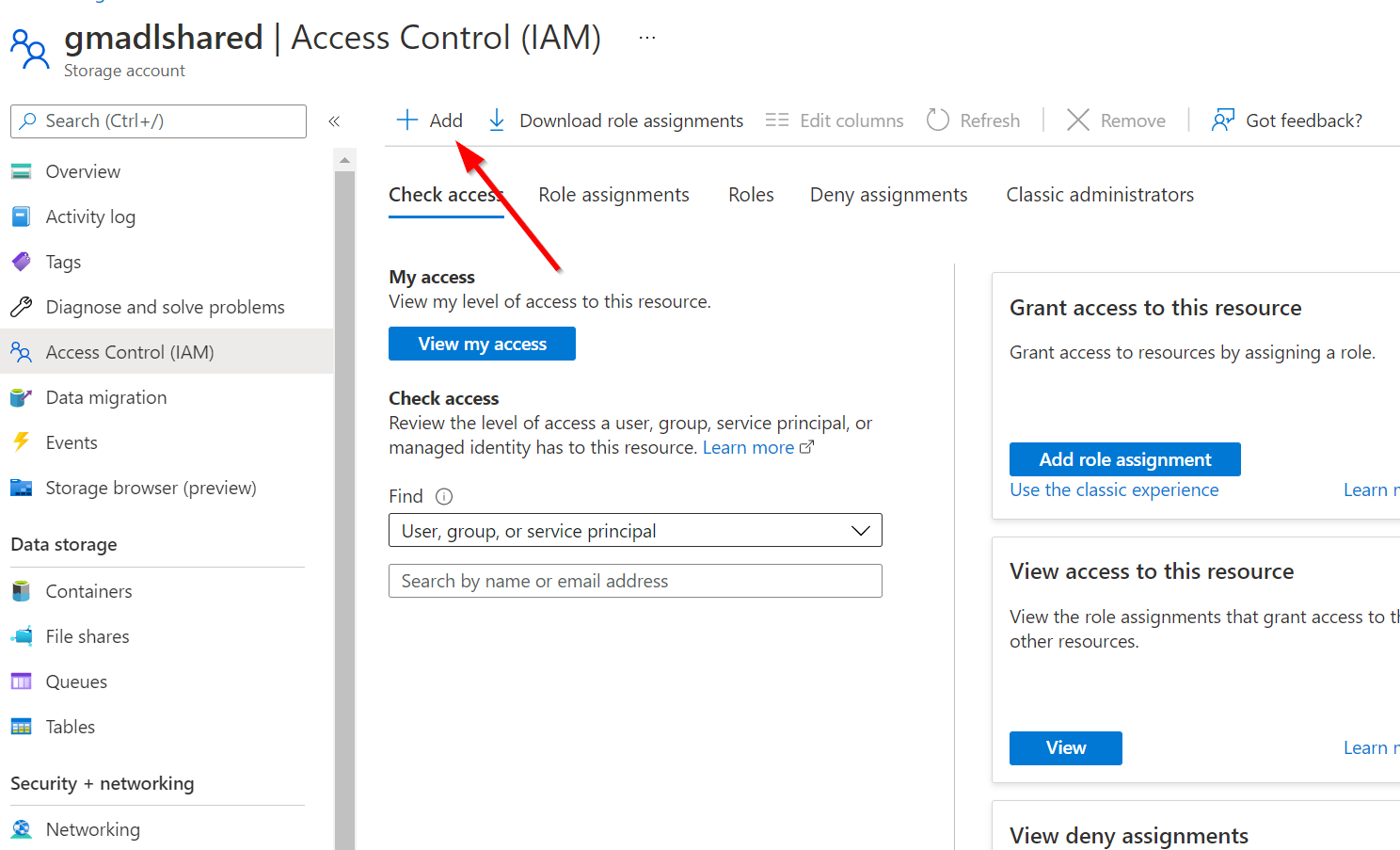1400x850 pixels.
Task: Click the Access Control (IAM) sidebar icon
Action: [21, 352]
